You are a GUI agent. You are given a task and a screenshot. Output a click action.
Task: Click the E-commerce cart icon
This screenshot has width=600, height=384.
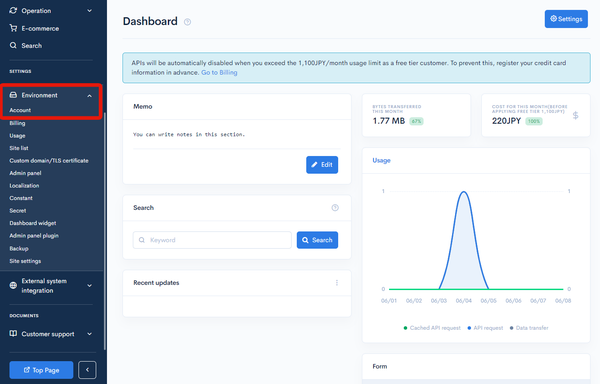(13, 28)
